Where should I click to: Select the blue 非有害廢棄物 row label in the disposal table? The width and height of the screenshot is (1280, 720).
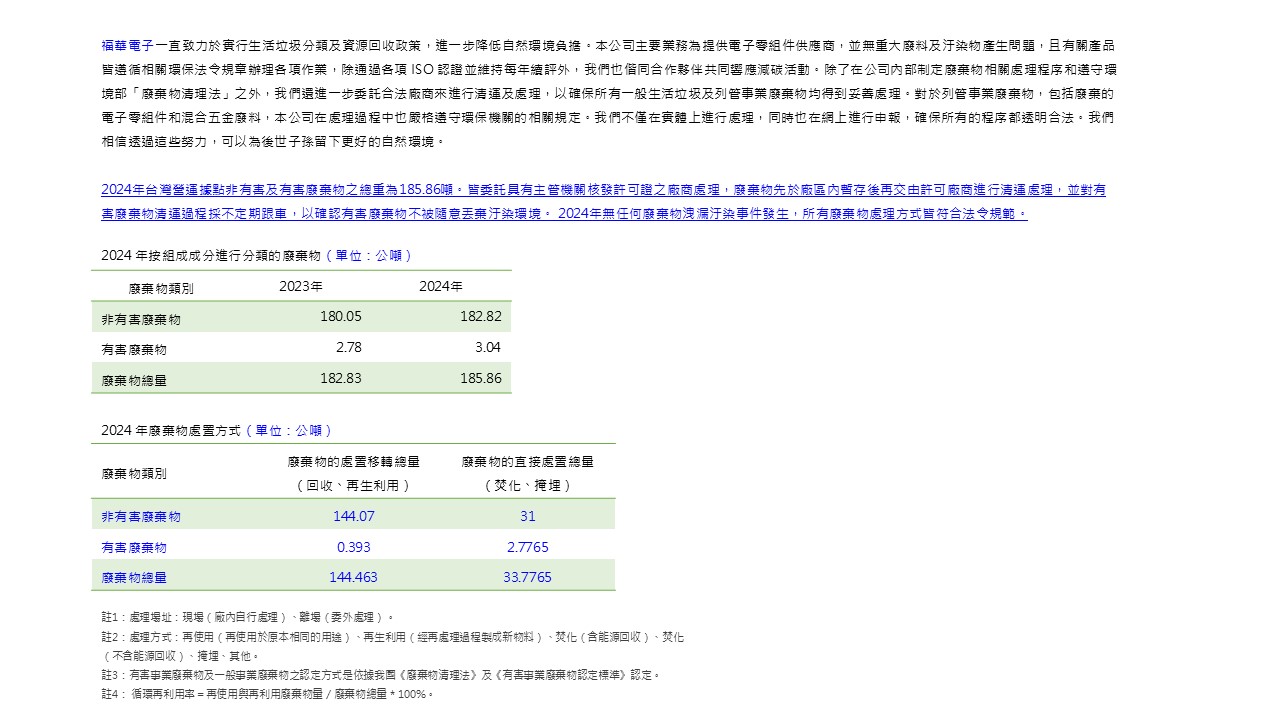pos(141,517)
